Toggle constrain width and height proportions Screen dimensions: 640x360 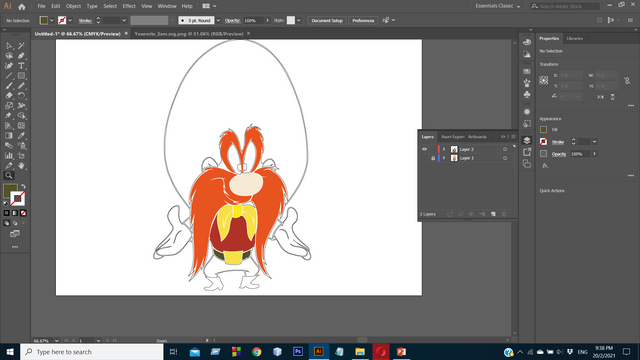627,81
